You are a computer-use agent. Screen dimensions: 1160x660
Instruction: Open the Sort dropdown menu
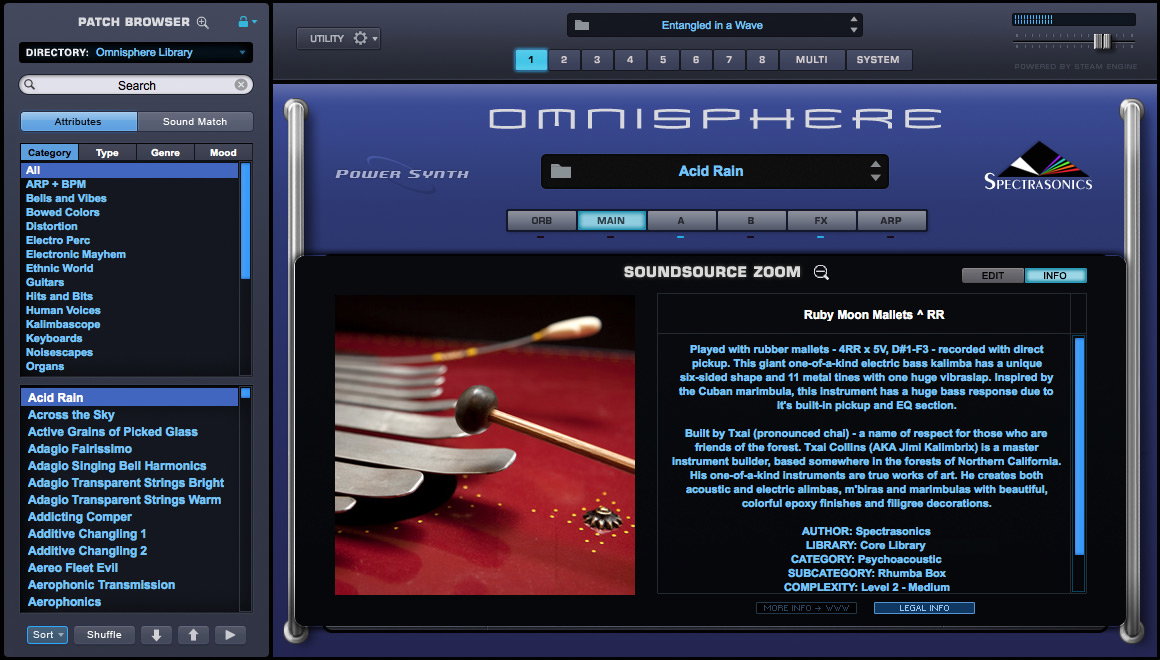47,635
